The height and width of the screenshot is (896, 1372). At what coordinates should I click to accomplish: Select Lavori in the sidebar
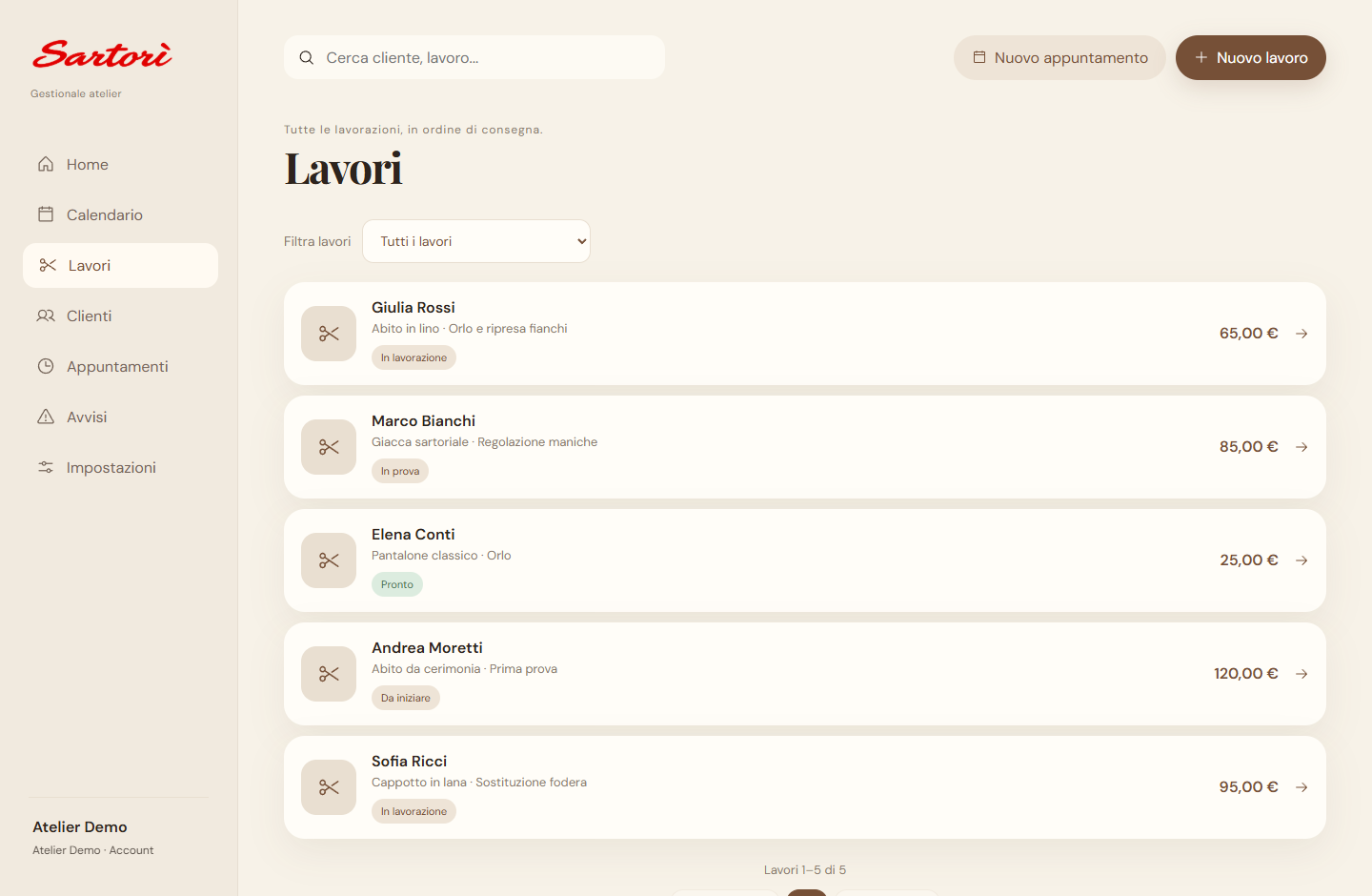[120, 265]
